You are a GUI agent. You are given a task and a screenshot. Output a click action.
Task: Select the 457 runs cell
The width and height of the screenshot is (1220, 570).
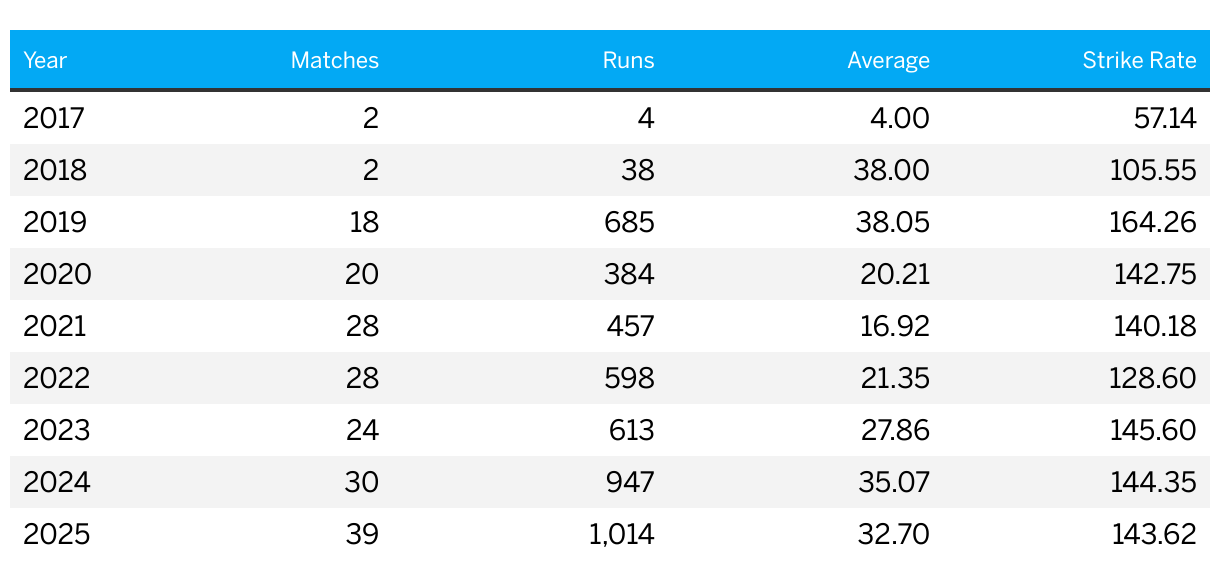coord(629,326)
